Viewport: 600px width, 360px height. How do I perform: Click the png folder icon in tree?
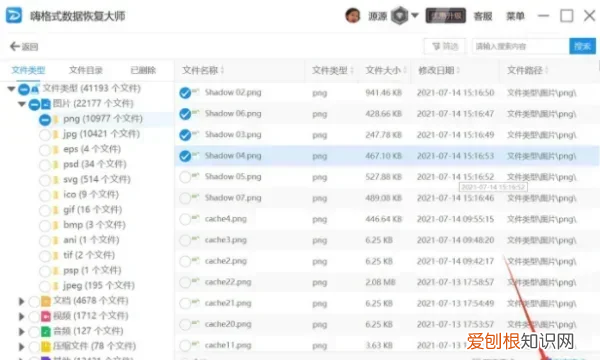click(x=56, y=120)
